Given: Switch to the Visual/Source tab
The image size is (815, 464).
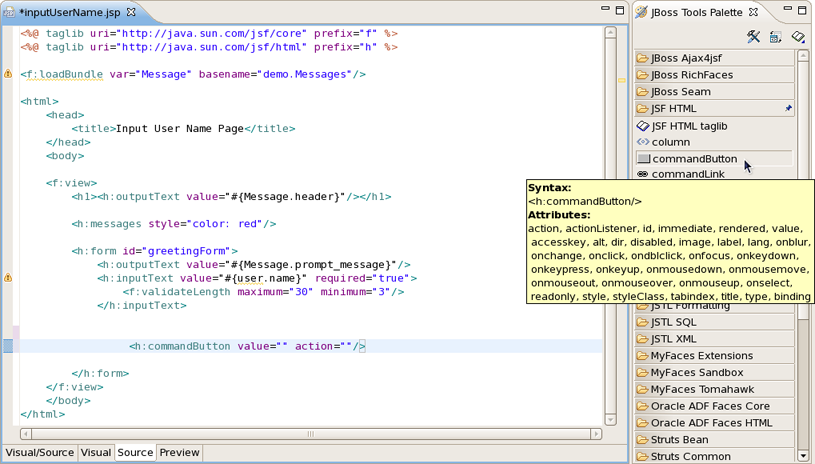Looking at the screenshot, I should [x=40, y=452].
